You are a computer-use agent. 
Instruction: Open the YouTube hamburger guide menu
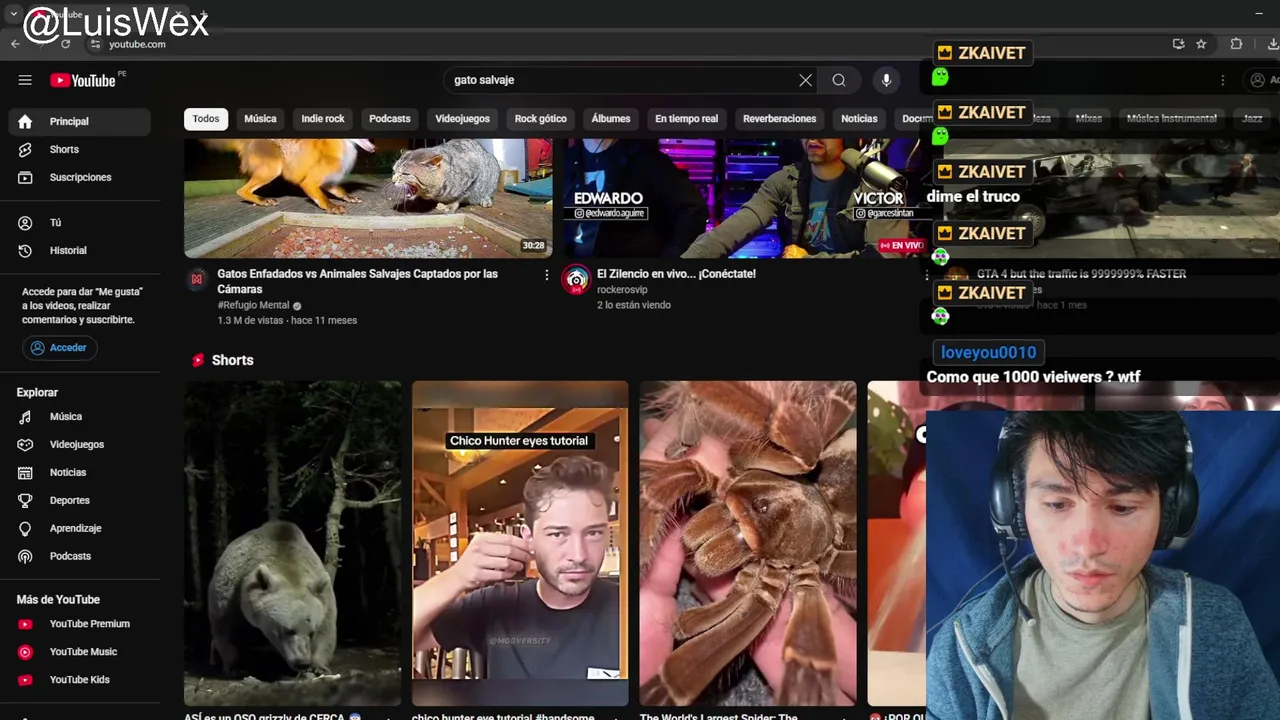click(x=25, y=80)
